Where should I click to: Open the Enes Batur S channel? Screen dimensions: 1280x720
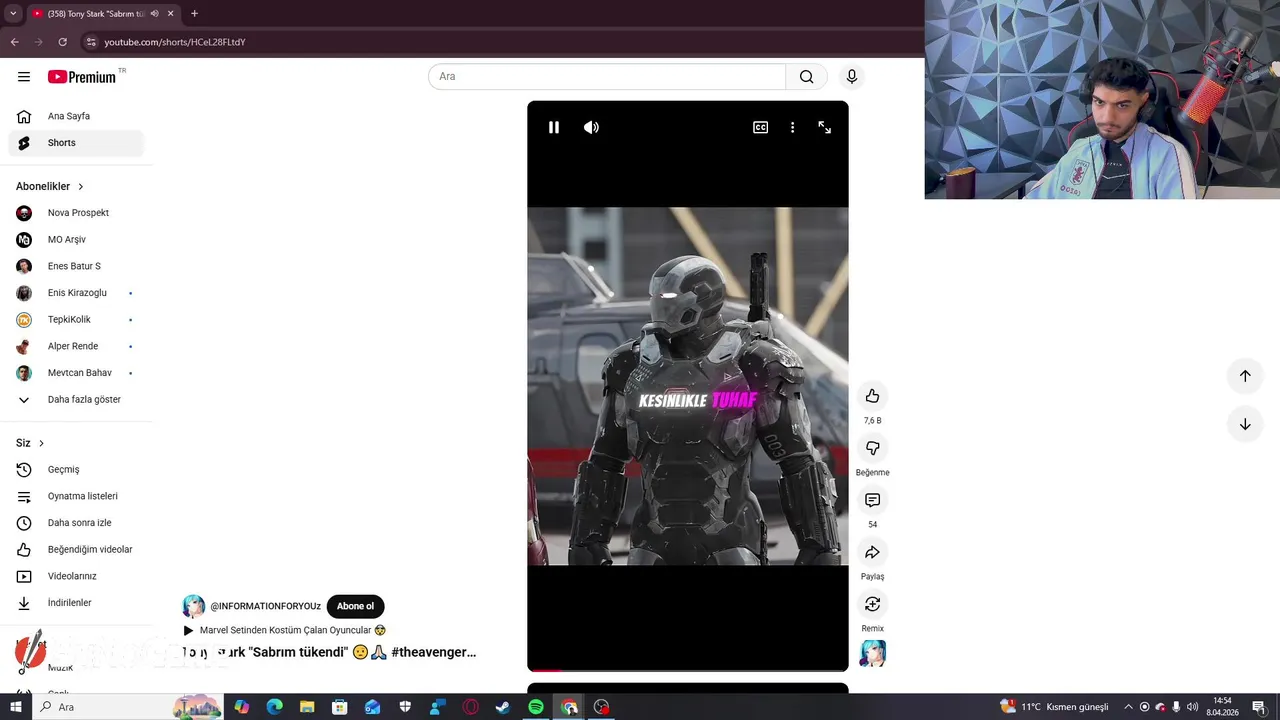[x=76, y=266]
